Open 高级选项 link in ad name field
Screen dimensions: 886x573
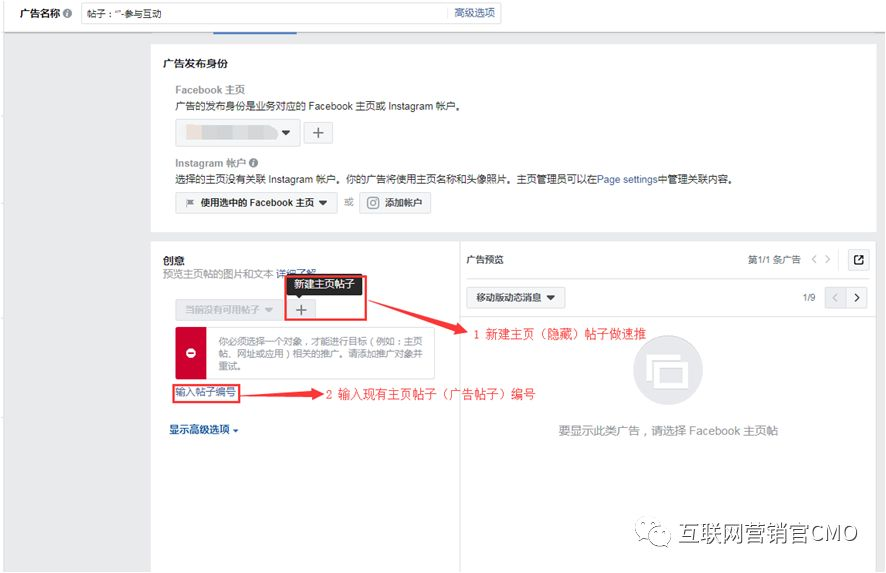(x=474, y=13)
